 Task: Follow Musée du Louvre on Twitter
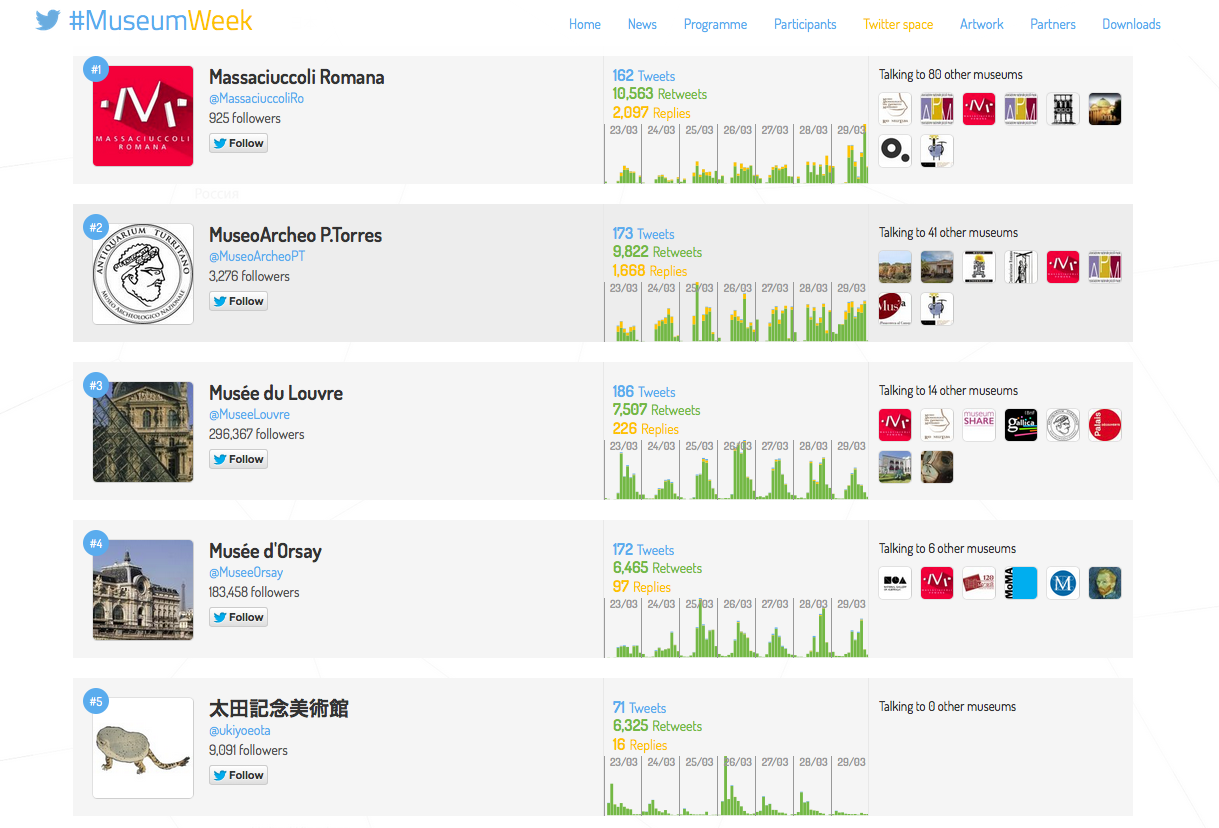(x=239, y=459)
